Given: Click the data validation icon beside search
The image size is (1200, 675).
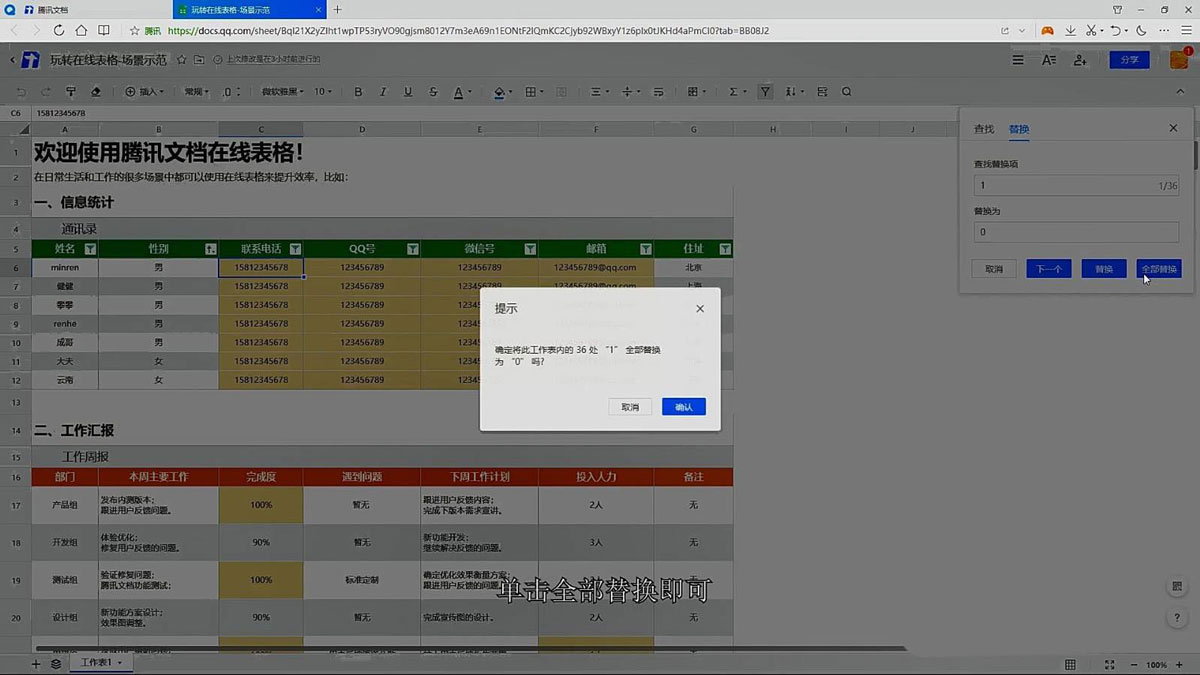Looking at the screenshot, I should [x=822, y=92].
